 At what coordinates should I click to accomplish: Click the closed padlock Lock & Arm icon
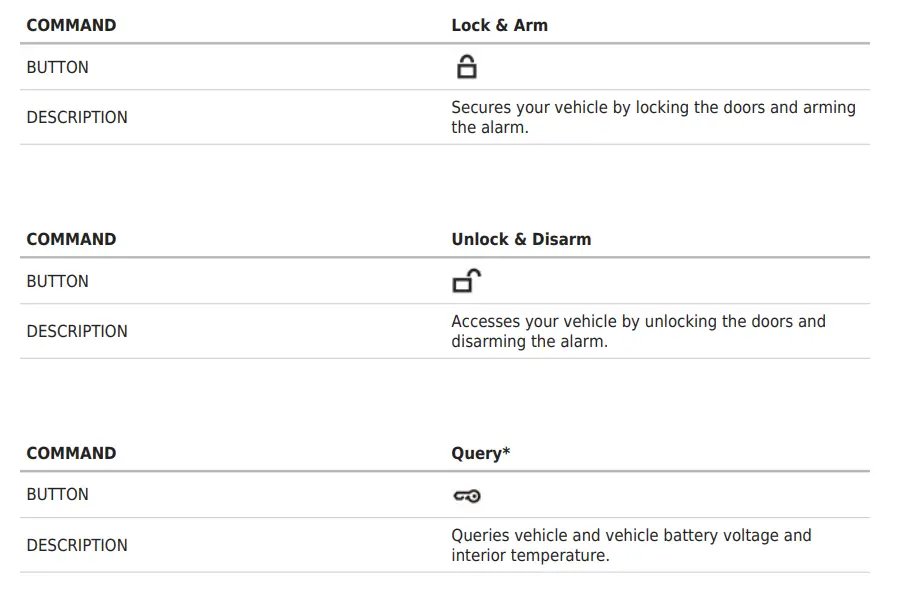coord(466,68)
